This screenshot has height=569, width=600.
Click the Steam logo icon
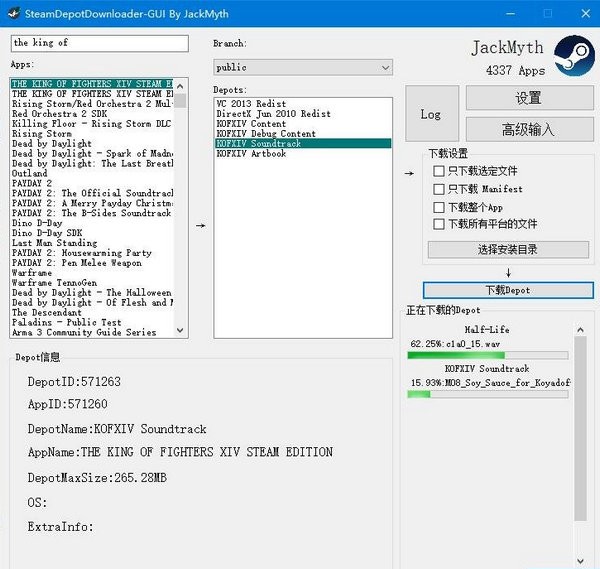pyautogui.click(x=574, y=56)
